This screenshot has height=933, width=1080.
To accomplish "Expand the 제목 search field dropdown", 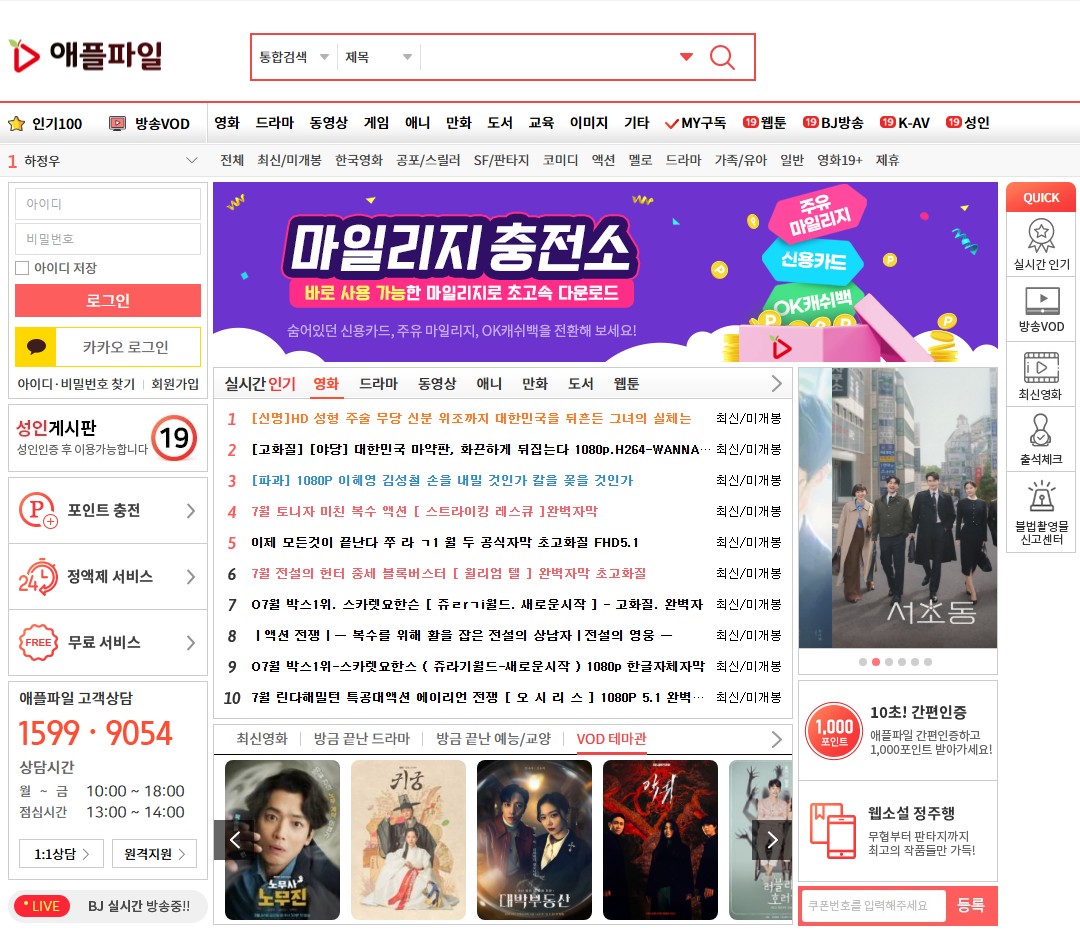I will pos(381,57).
